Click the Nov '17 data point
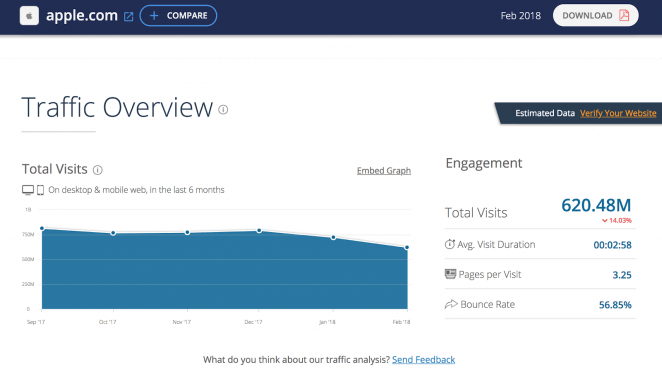Screen dimensions: 662x391 pos(187,233)
